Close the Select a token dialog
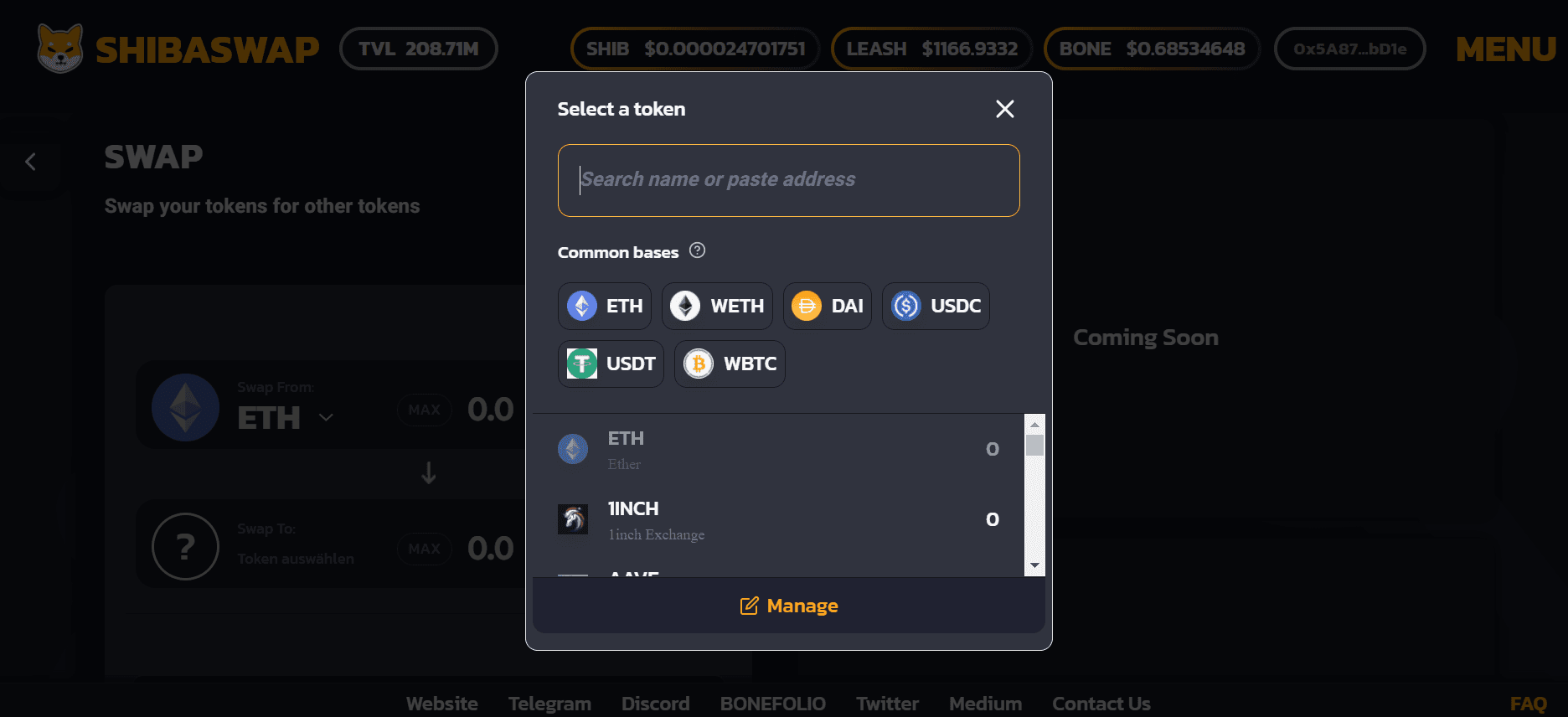 pos(1004,109)
